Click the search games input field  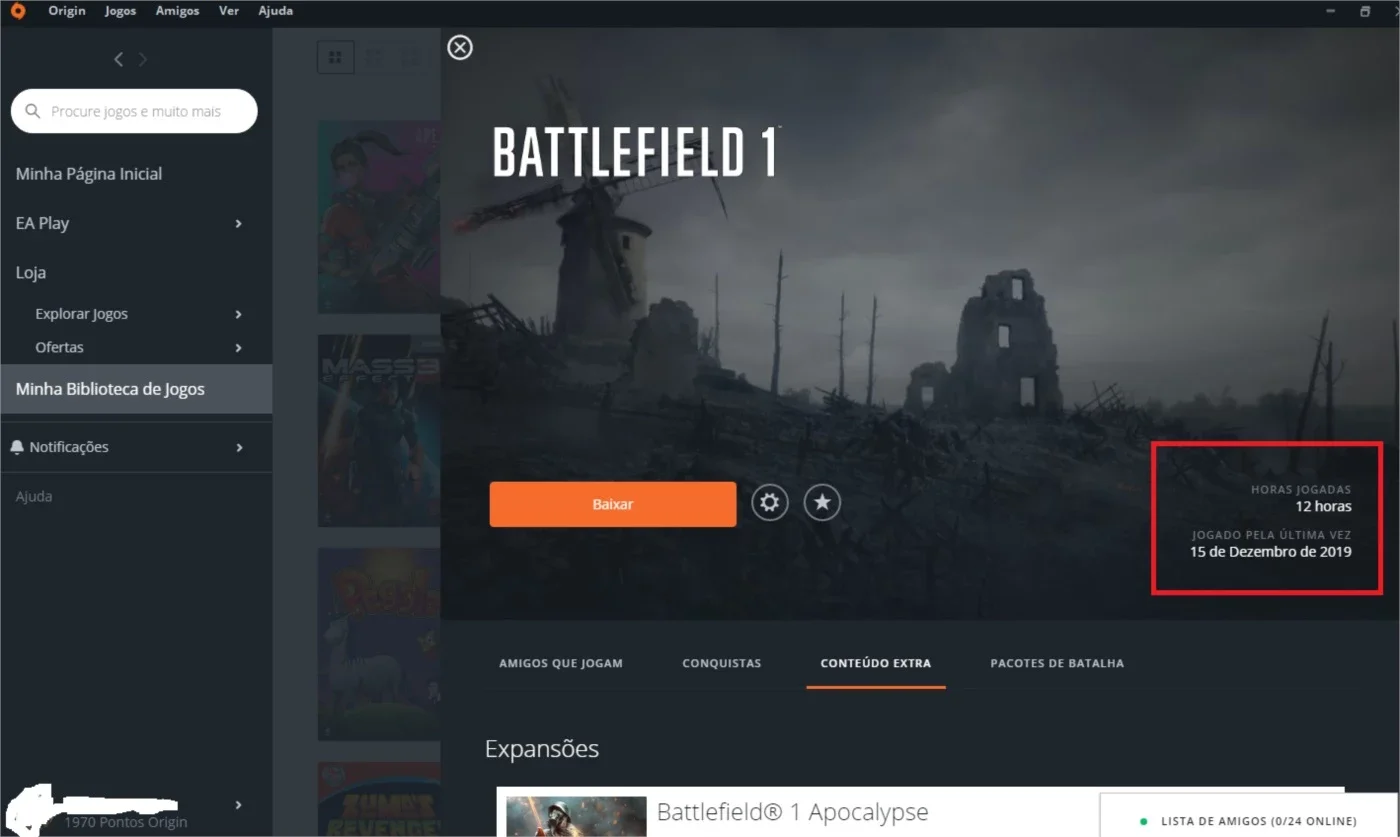[x=134, y=111]
